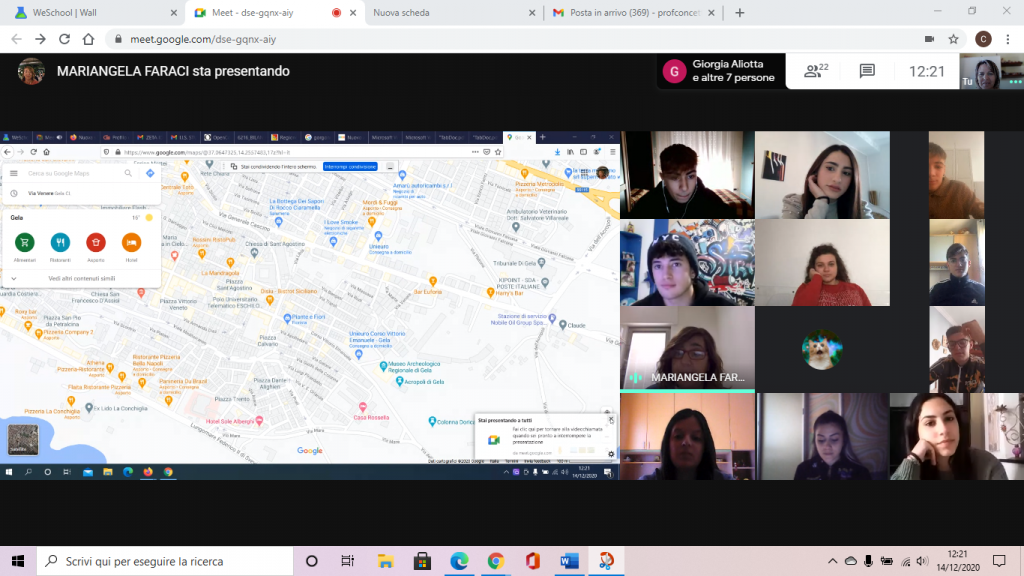Open the Windows Start menu
Viewport: 1024px width, 576px height.
click(x=18, y=561)
